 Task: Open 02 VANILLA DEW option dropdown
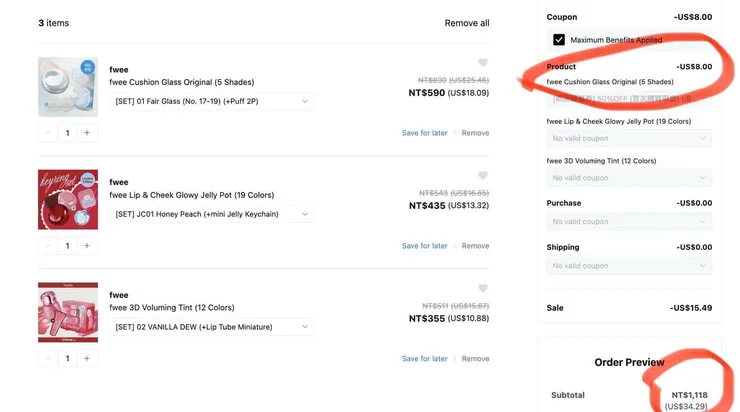pos(211,327)
